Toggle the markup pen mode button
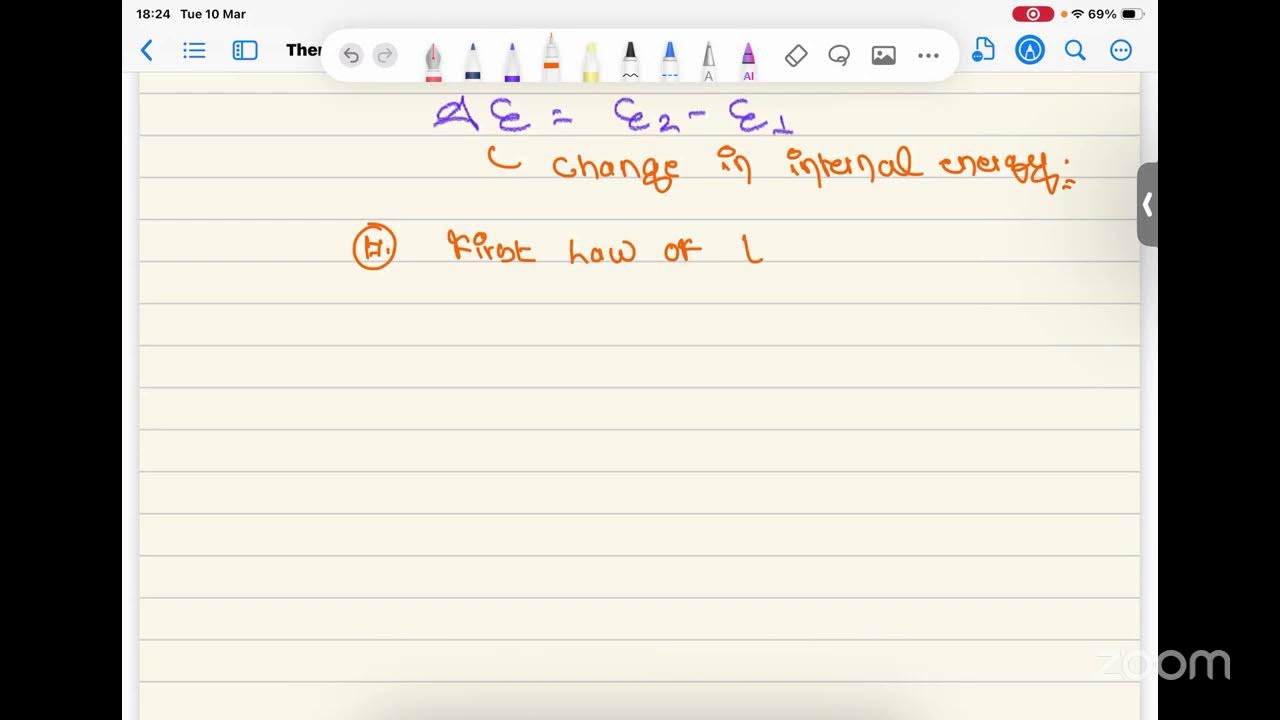1280x720 pixels. pos(1030,50)
